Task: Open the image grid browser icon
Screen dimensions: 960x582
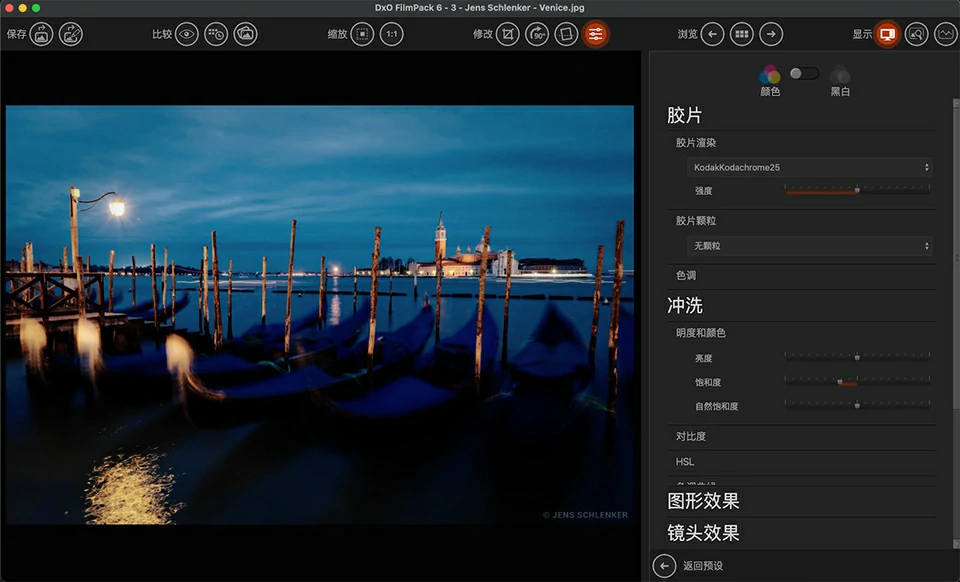Action: pos(741,34)
